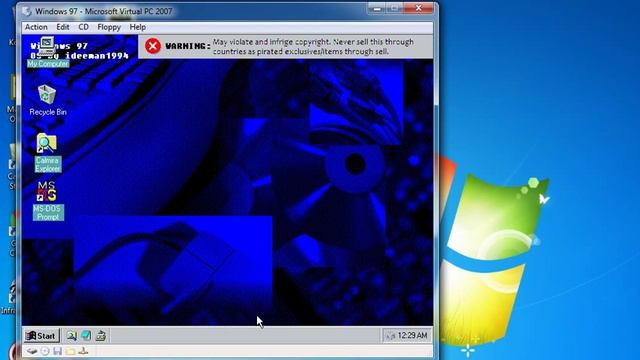
Task: Click the Start button in the guest taskbar
Action: point(41,336)
